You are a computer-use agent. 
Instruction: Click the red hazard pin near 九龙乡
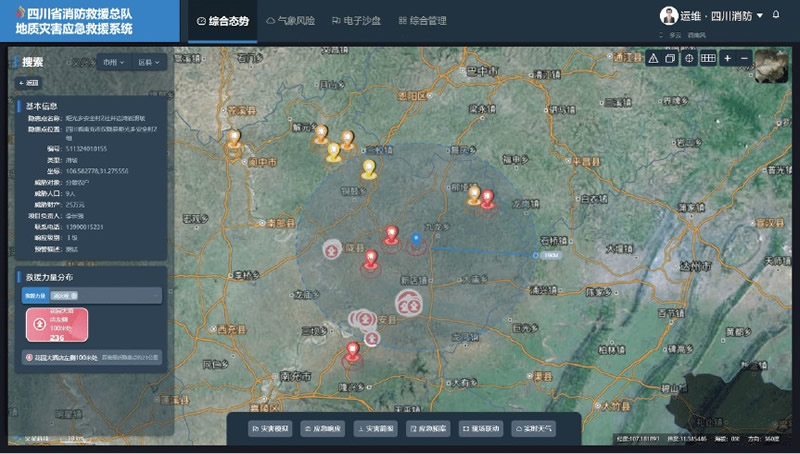point(391,236)
